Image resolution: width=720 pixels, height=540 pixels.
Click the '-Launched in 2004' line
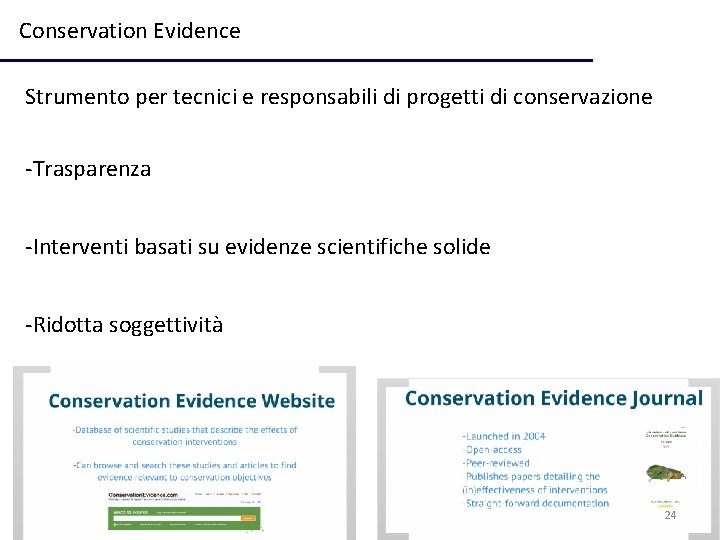coord(504,436)
